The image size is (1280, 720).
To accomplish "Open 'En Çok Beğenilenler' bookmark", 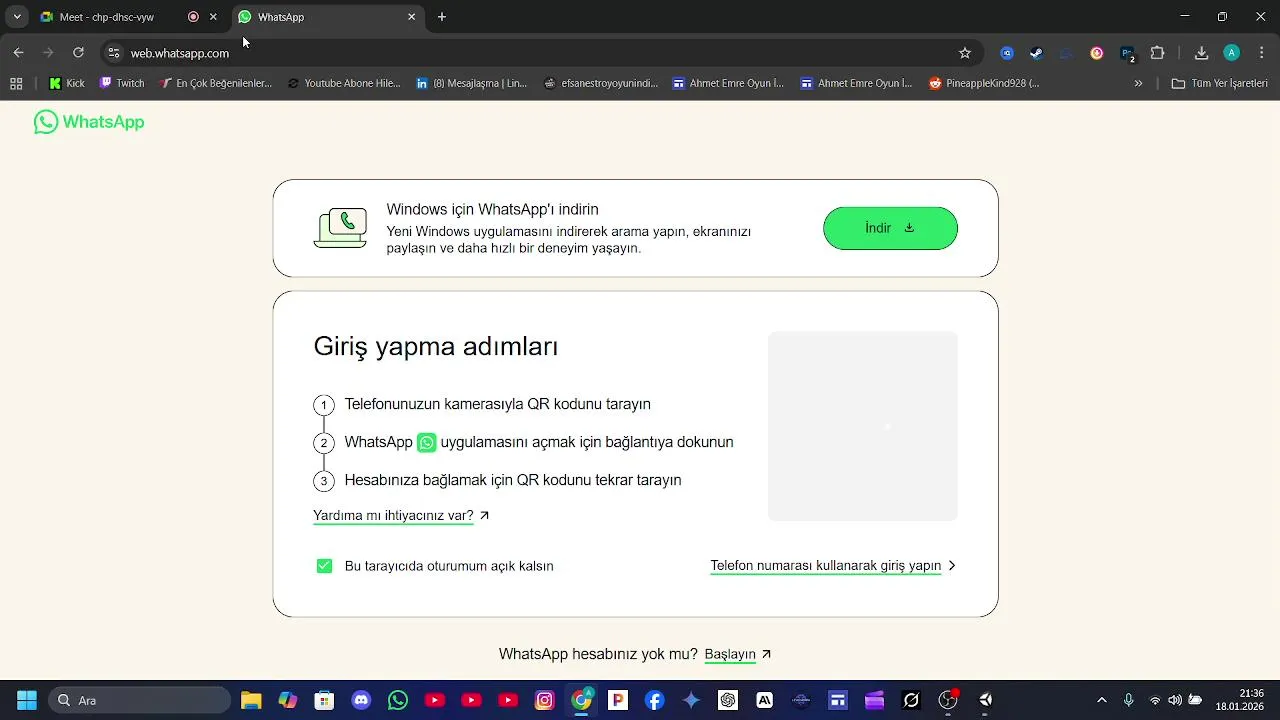I will point(216,84).
